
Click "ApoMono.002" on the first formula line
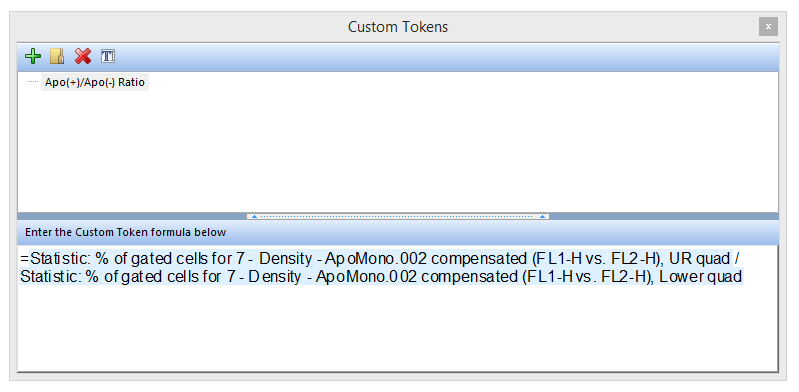[x=375, y=259]
